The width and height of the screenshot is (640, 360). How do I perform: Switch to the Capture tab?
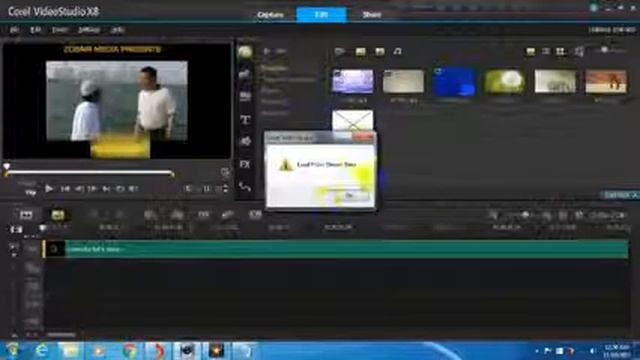coord(271,15)
